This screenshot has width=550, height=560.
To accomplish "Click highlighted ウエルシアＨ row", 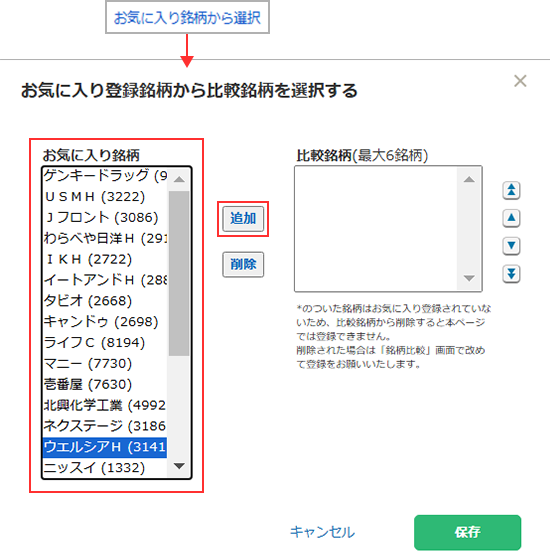I will [x=105, y=447].
